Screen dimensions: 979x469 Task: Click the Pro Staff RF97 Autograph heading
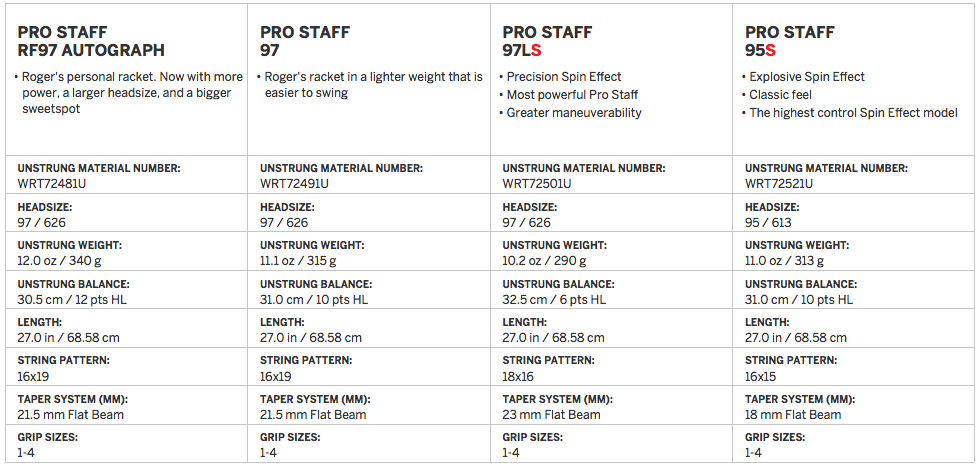(91, 41)
